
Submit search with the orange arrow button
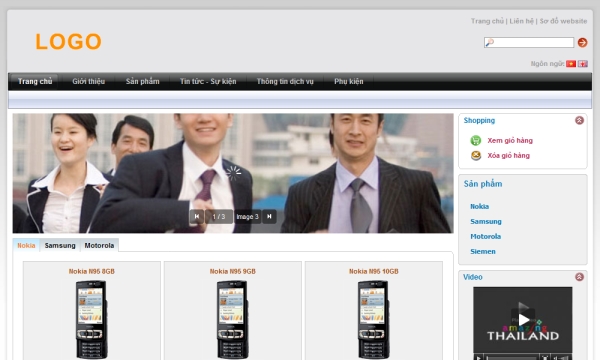582,42
